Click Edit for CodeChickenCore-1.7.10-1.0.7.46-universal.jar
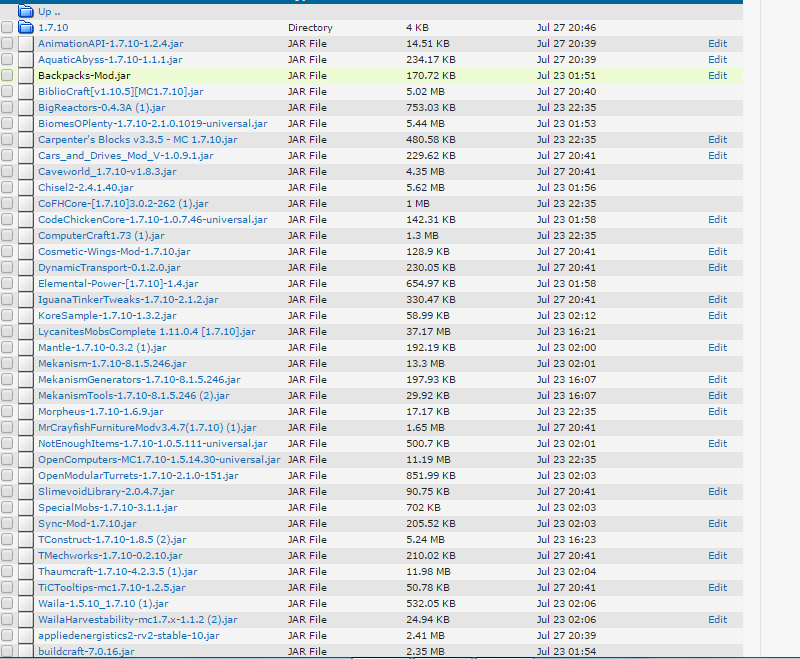Viewport: 800px width, 659px height. point(717,219)
